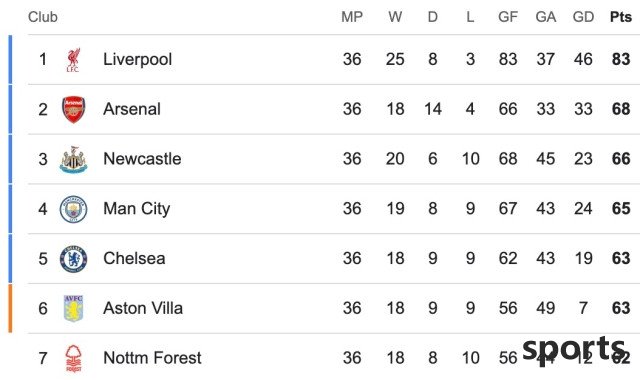
Task: Select the Pts column header
Action: [x=621, y=17]
